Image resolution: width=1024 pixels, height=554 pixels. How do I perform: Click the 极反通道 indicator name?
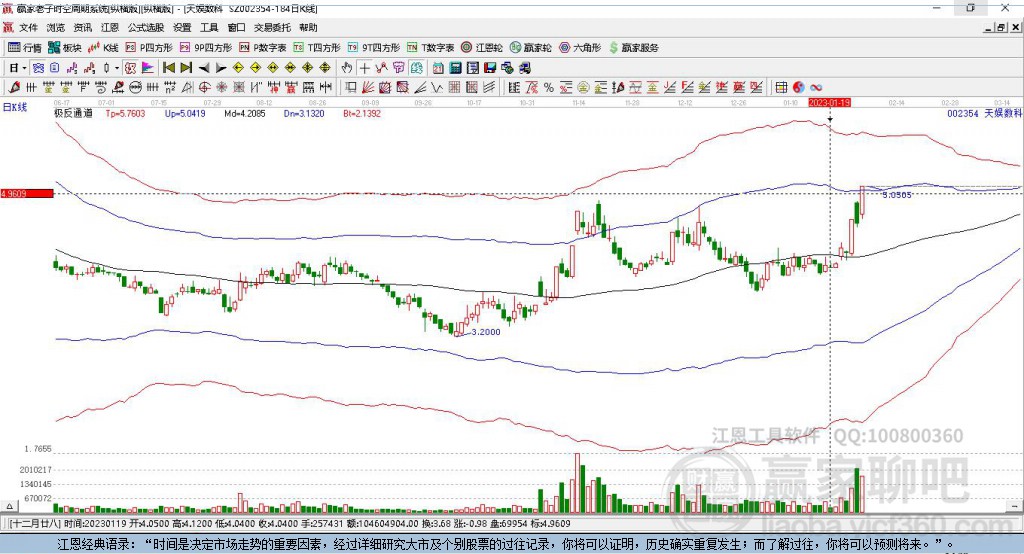pyautogui.click(x=73, y=114)
